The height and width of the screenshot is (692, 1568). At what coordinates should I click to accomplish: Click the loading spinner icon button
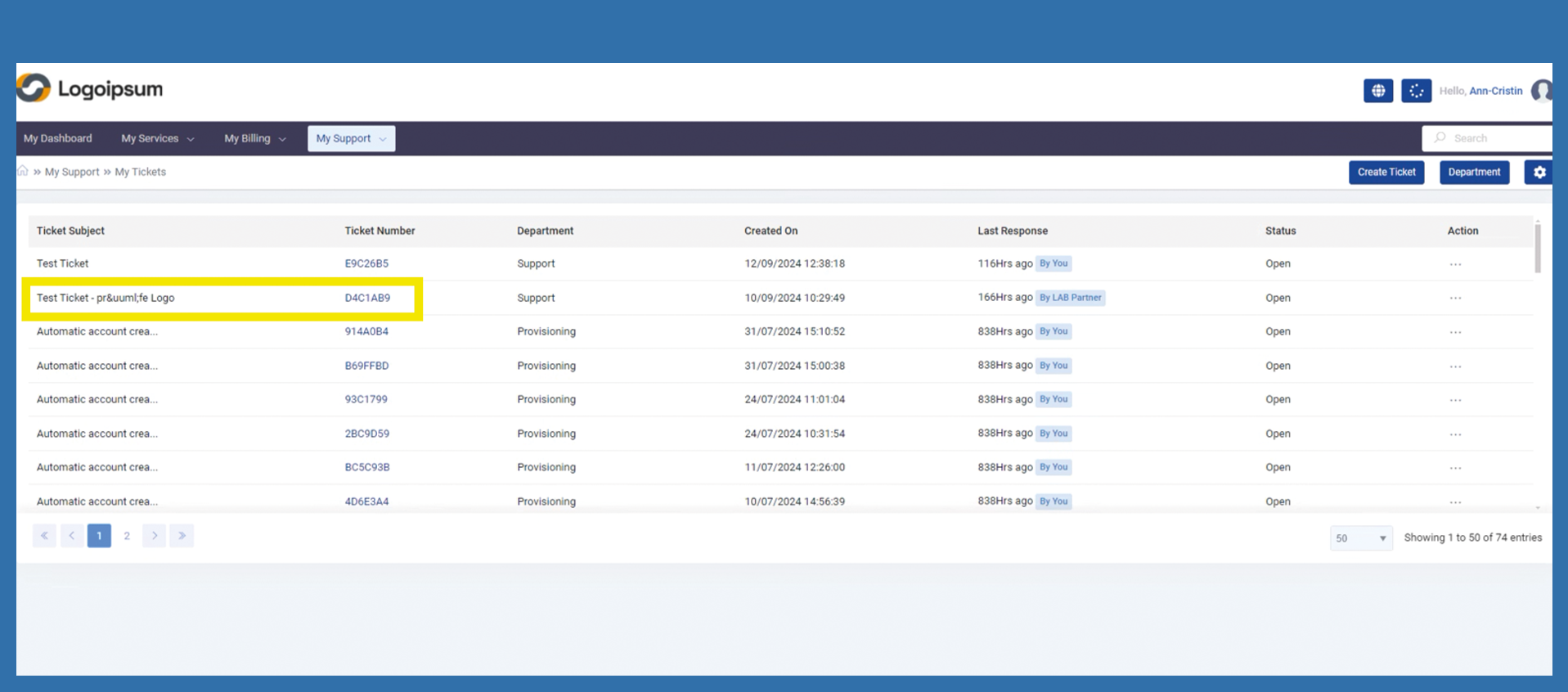(x=1416, y=91)
